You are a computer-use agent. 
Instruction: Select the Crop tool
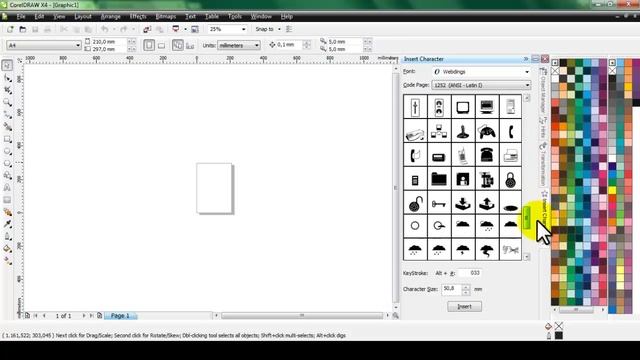pyautogui.click(x=7, y=90)
